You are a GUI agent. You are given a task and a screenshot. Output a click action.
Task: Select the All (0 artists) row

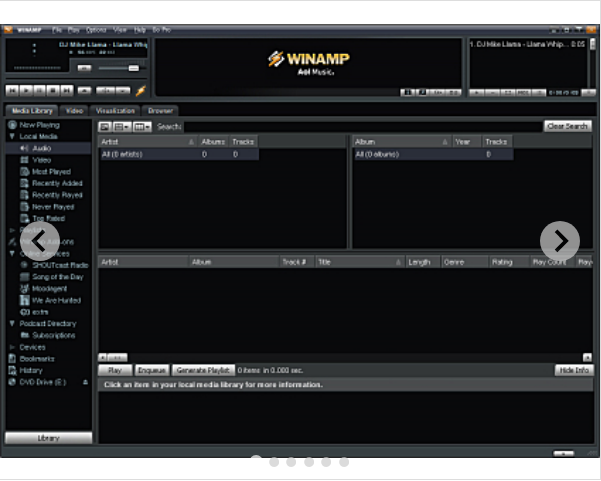(x=179, y=154)
